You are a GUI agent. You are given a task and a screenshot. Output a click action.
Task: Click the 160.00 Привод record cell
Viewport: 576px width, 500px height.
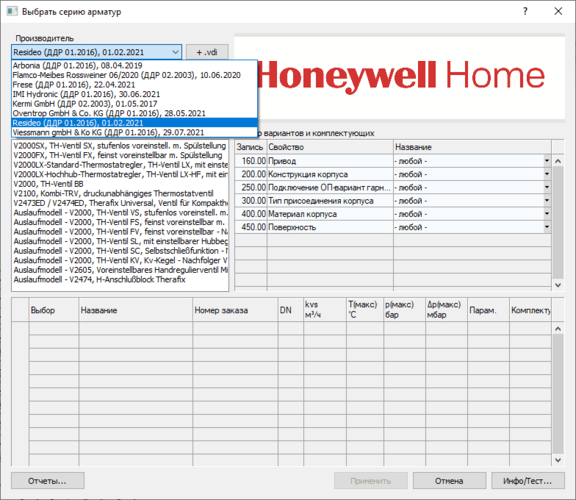pos(251,161)
